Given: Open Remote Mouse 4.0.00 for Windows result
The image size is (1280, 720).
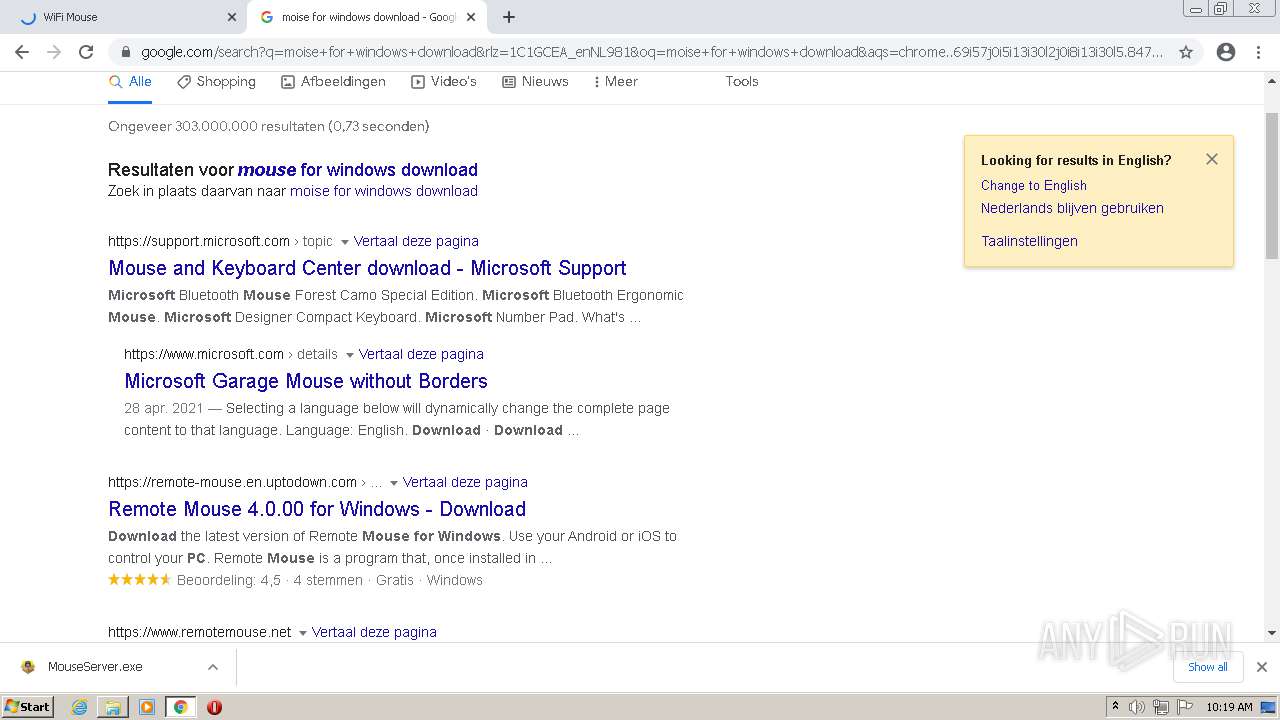Looking at the screenshot, I should pyautogui.click(x=317, y=509).
